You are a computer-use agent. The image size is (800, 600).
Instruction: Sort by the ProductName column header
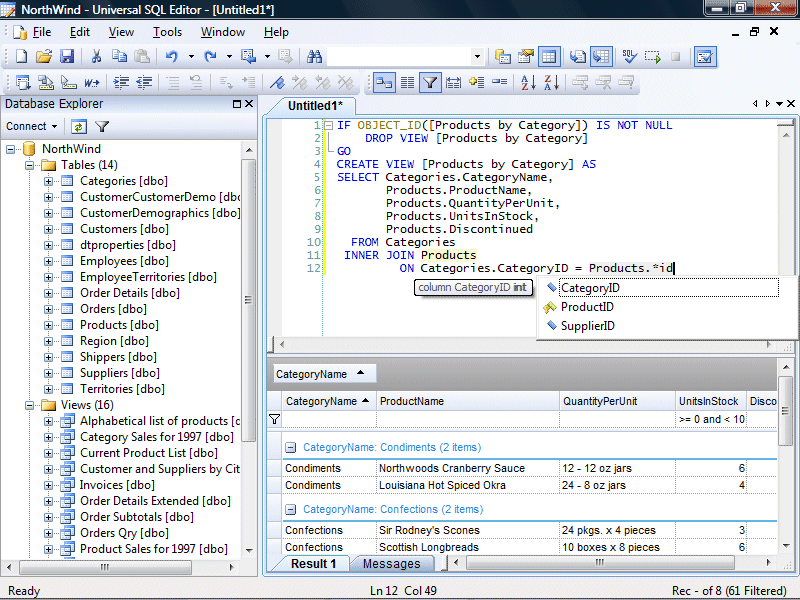pos(468,402)
